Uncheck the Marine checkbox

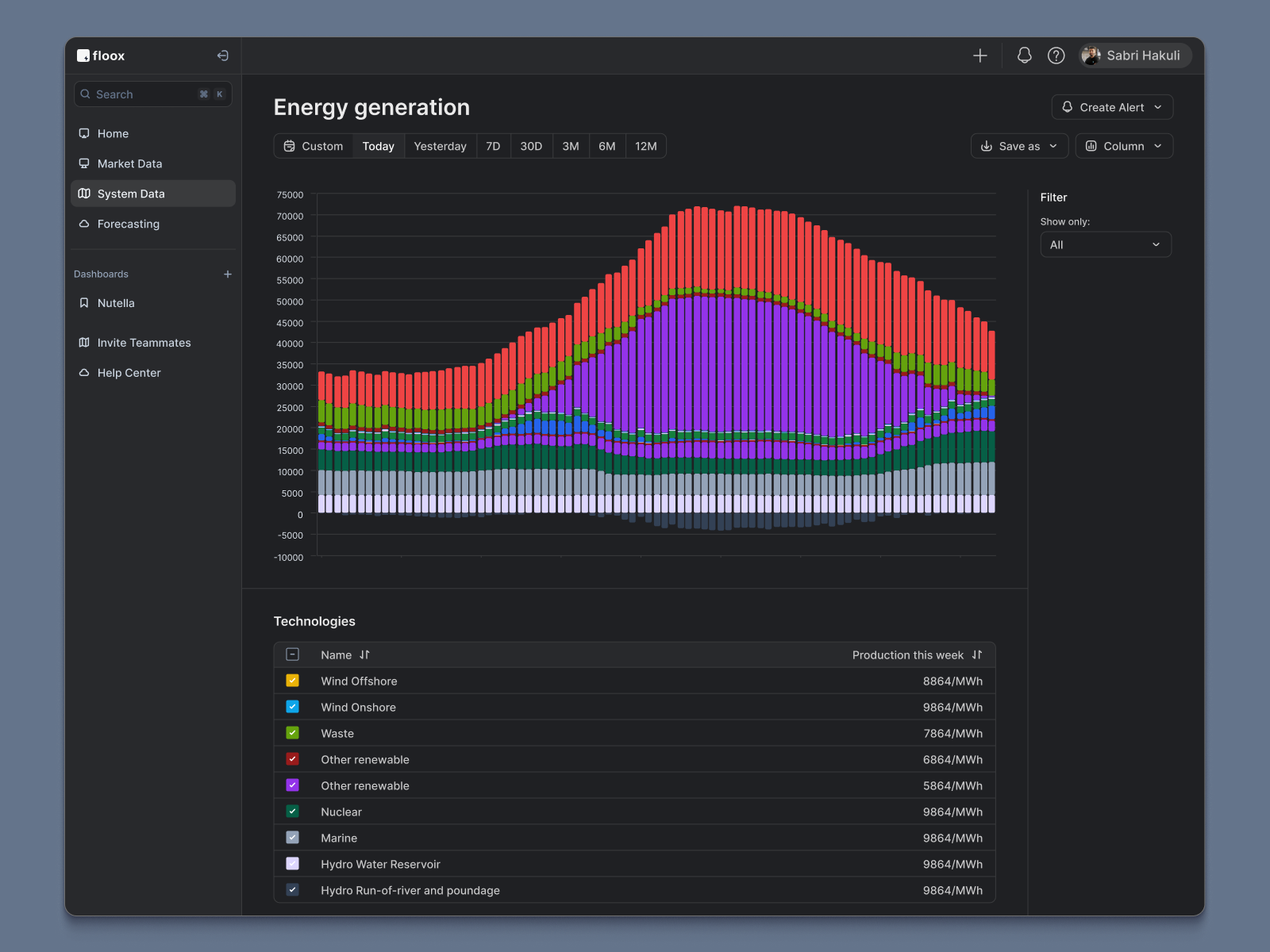click(293, 838)
